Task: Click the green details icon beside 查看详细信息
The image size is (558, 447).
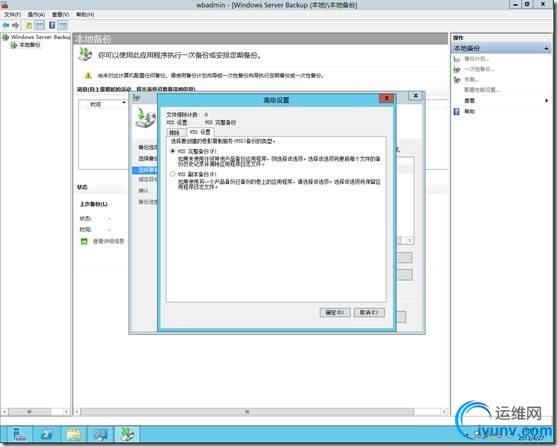Action: coord(84,241)
